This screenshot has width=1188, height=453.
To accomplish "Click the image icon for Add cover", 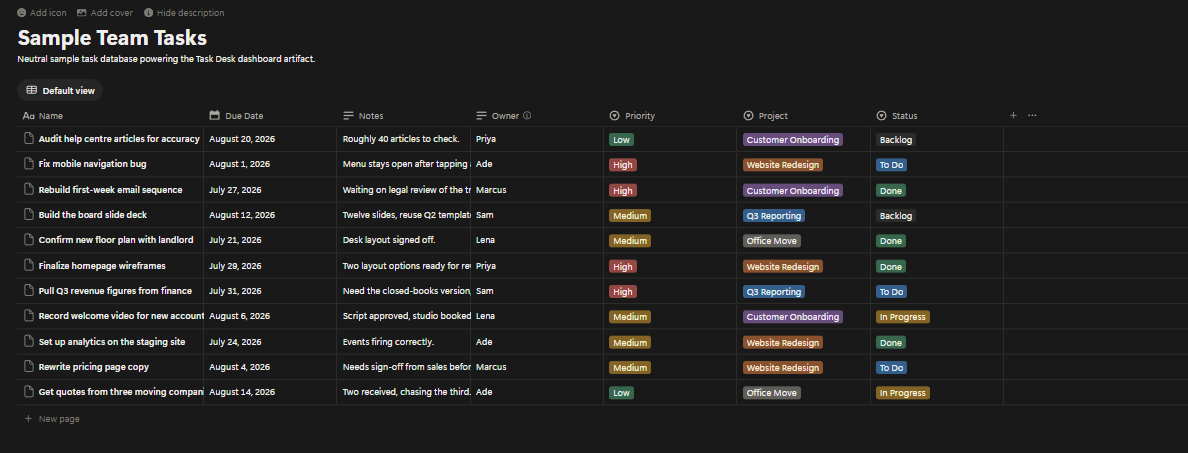I will tap(82, 13).
